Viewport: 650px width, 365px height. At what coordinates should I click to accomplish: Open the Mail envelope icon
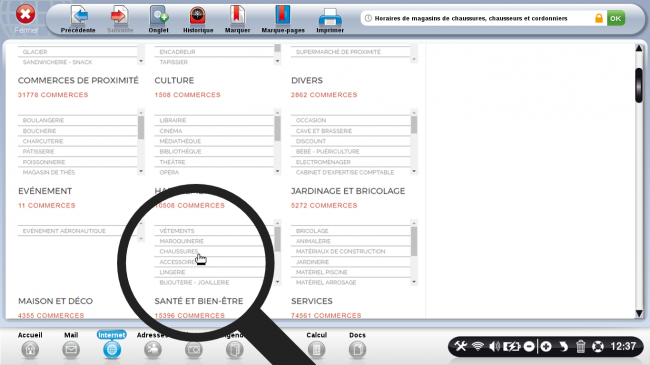click(x=71, y=350)
